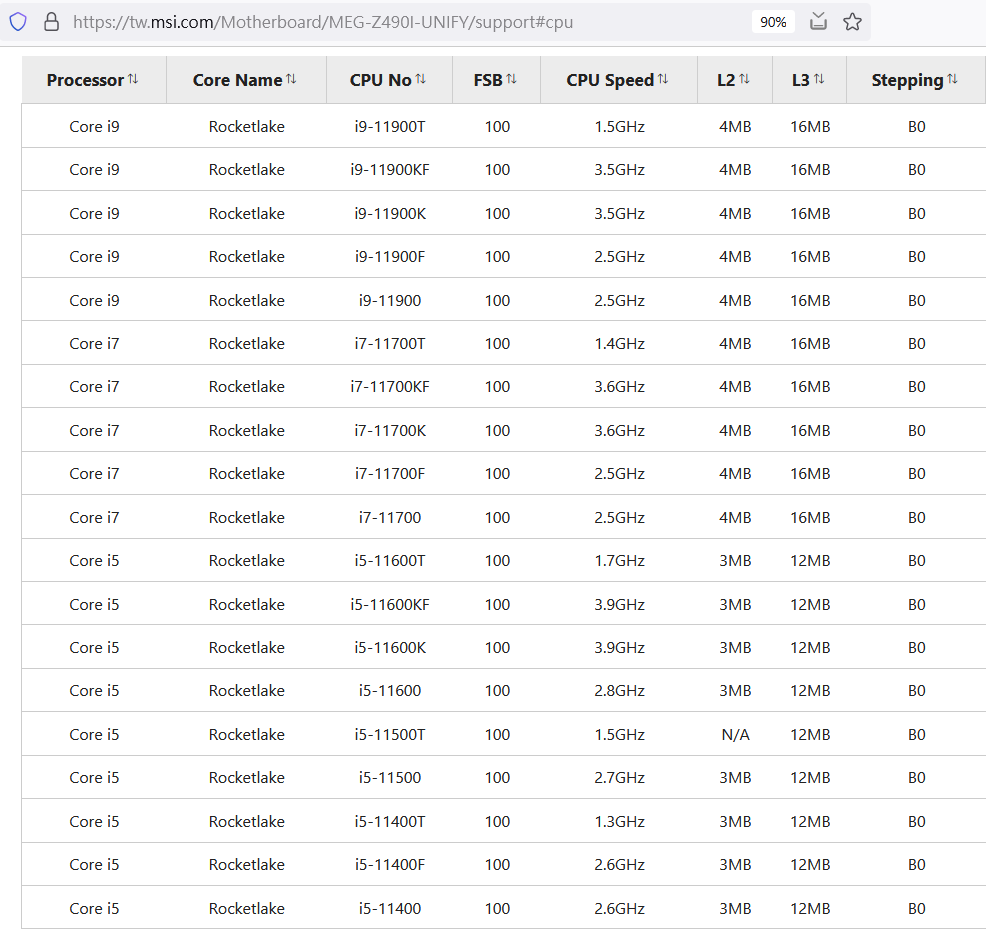This screenshot has width=986, height=935.
Task: Reset the 90% zoom level badge
Action: click(773, 22)
